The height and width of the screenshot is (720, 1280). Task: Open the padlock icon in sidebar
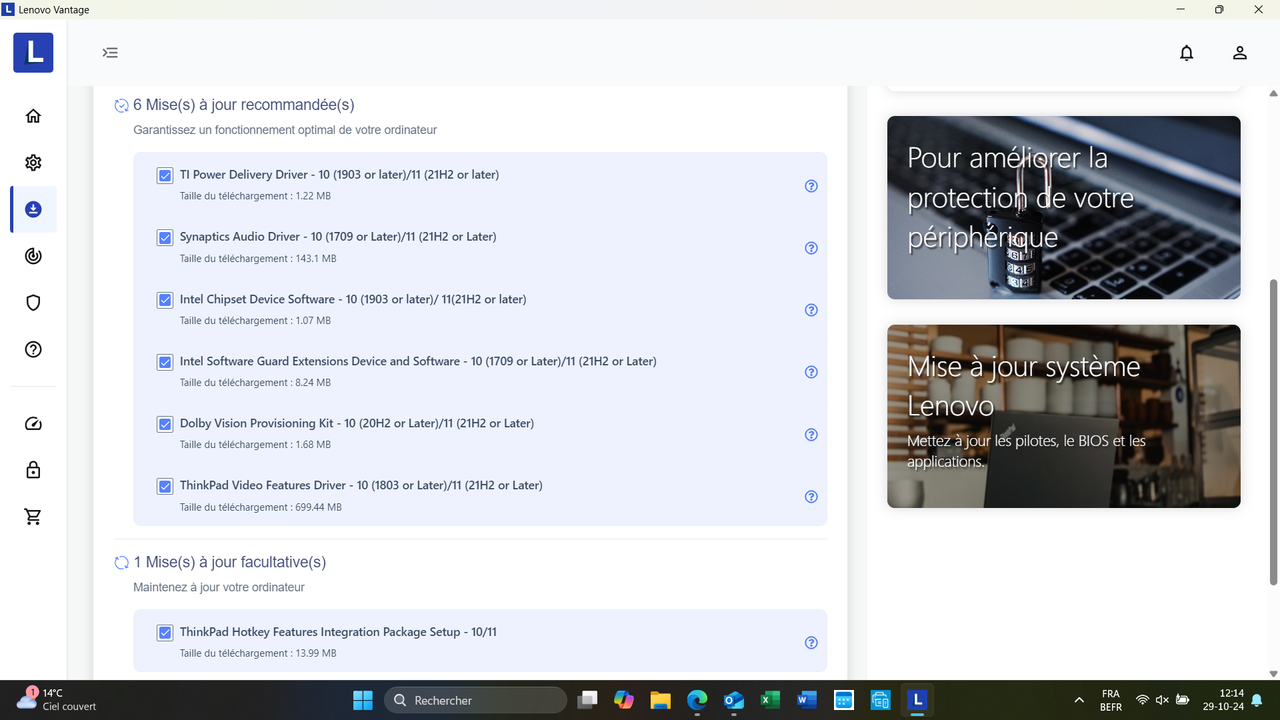tap(33, 470)
